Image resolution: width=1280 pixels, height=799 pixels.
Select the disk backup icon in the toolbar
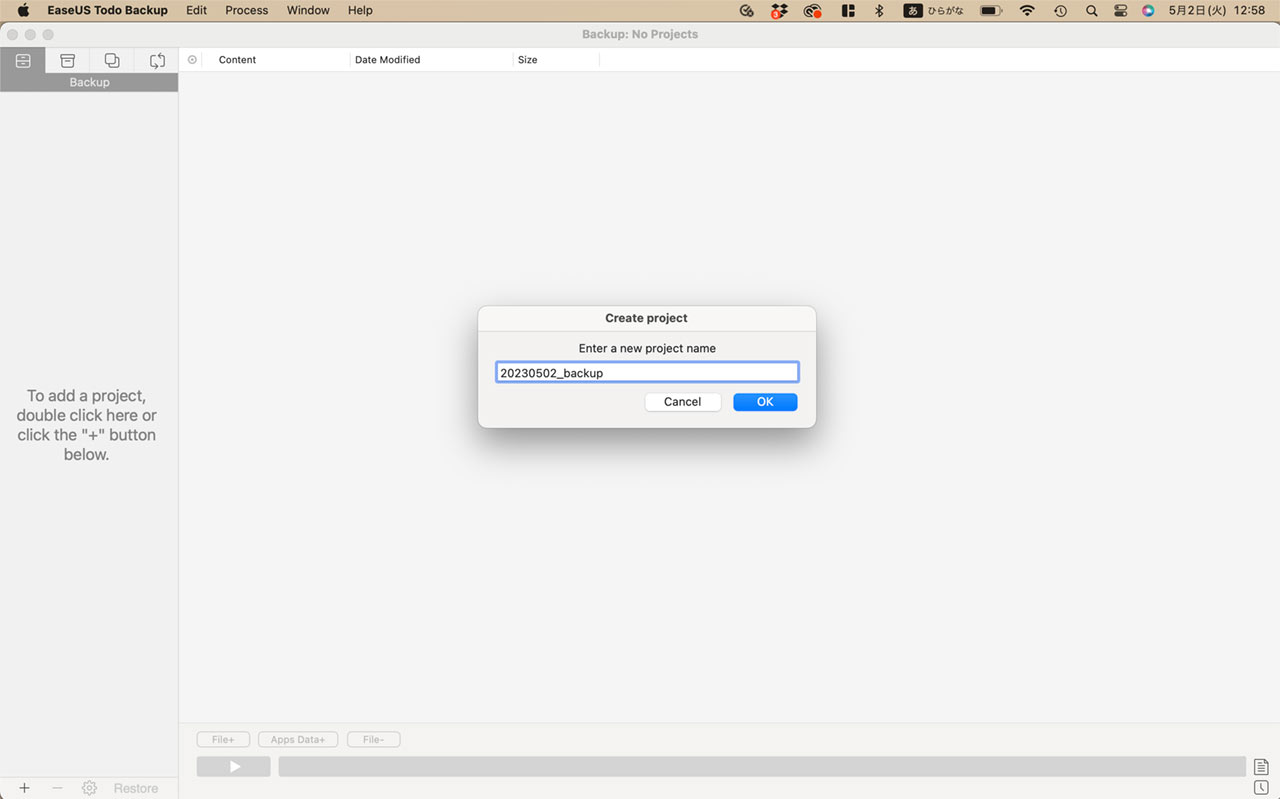(23, 60)
